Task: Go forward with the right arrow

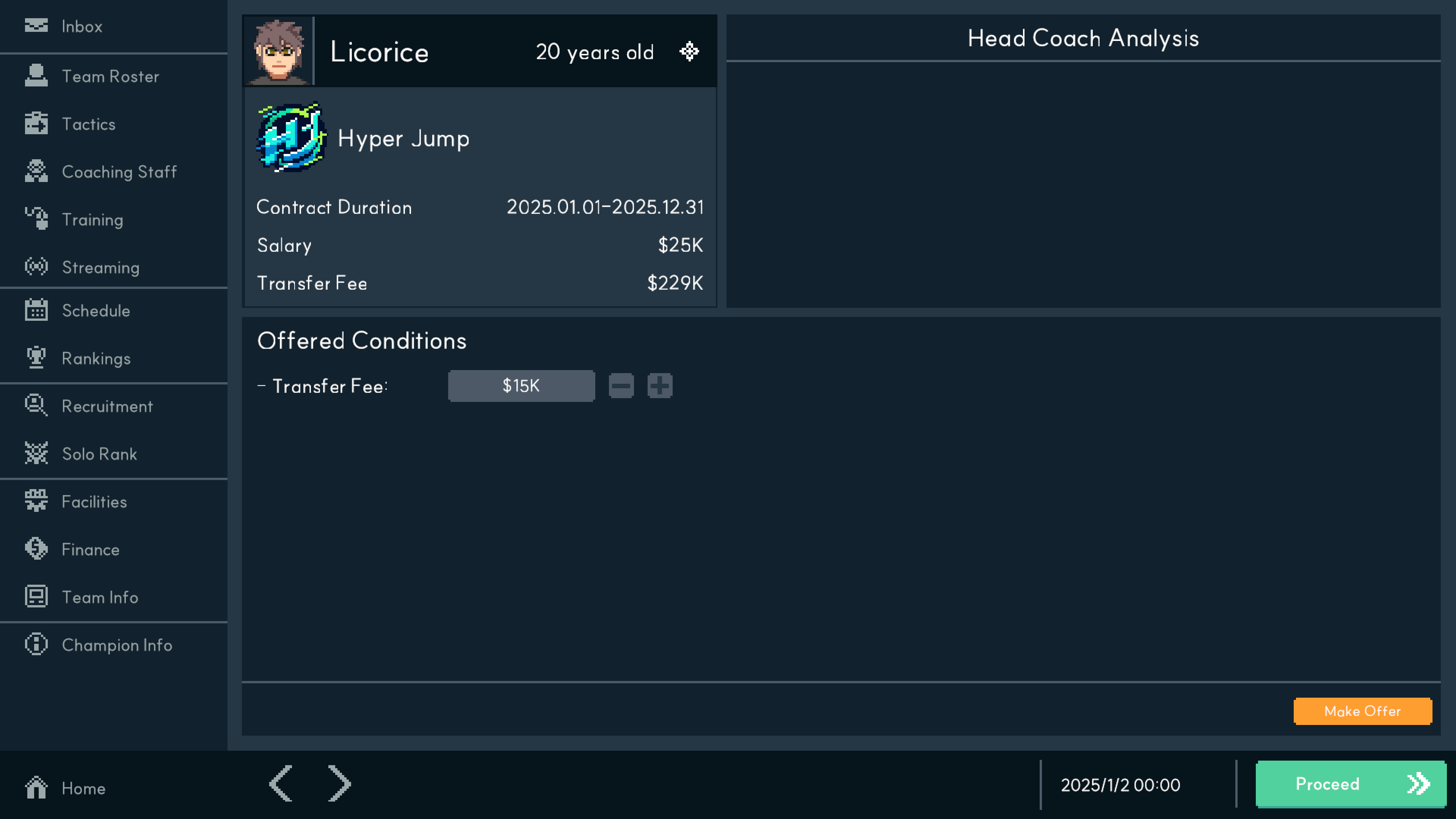Action: tap(339, 784)
